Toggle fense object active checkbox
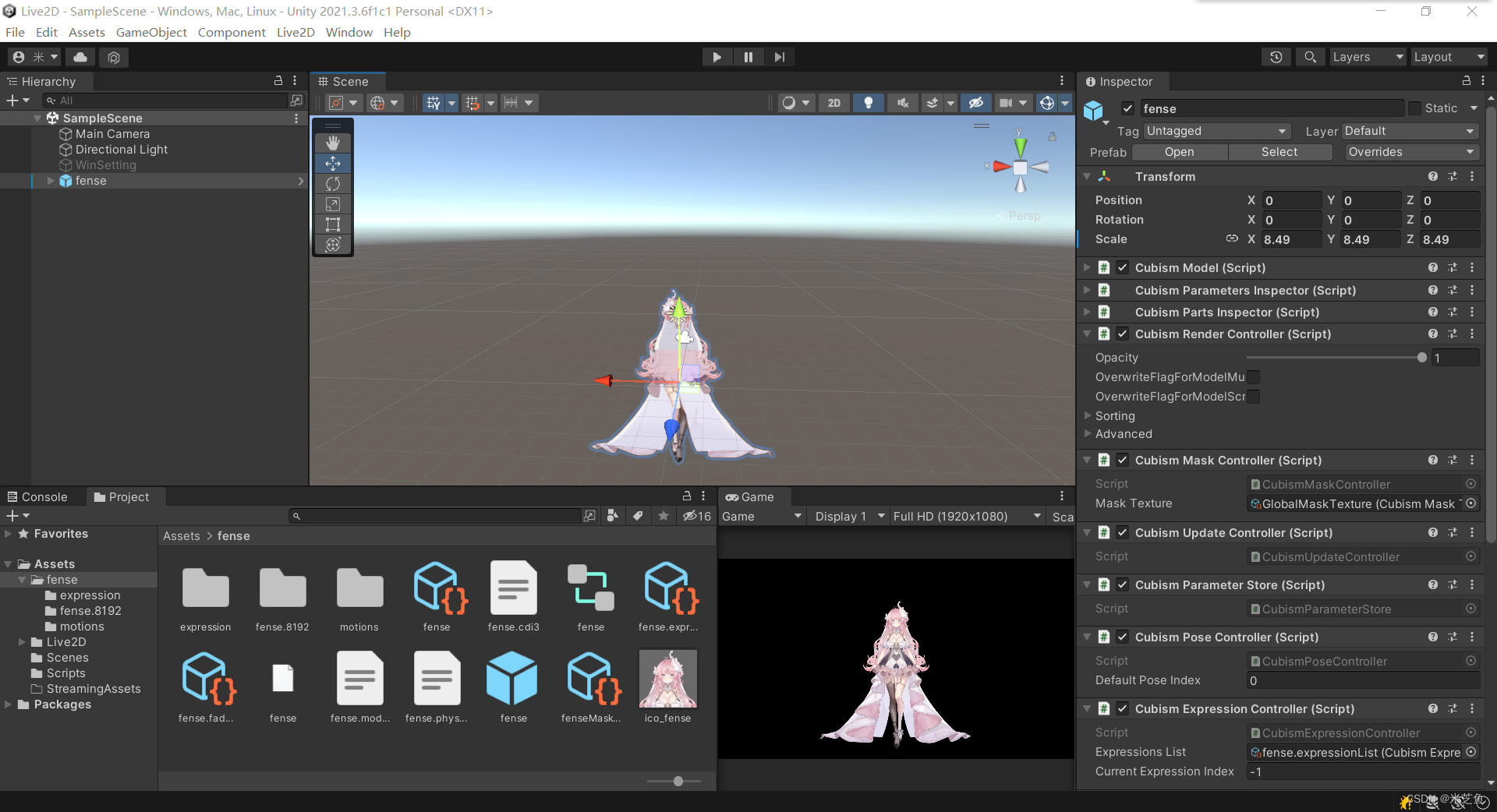Screen dimensions: 1497x812 click(1127, 109)
